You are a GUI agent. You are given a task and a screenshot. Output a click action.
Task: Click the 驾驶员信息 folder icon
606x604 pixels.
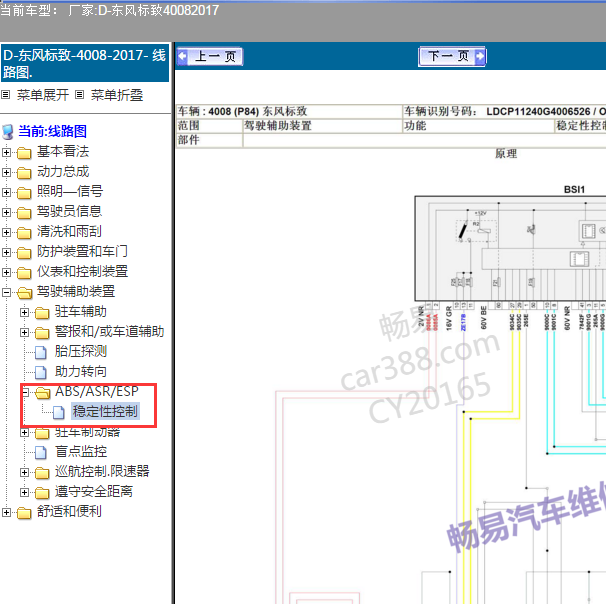coord(24,213)
